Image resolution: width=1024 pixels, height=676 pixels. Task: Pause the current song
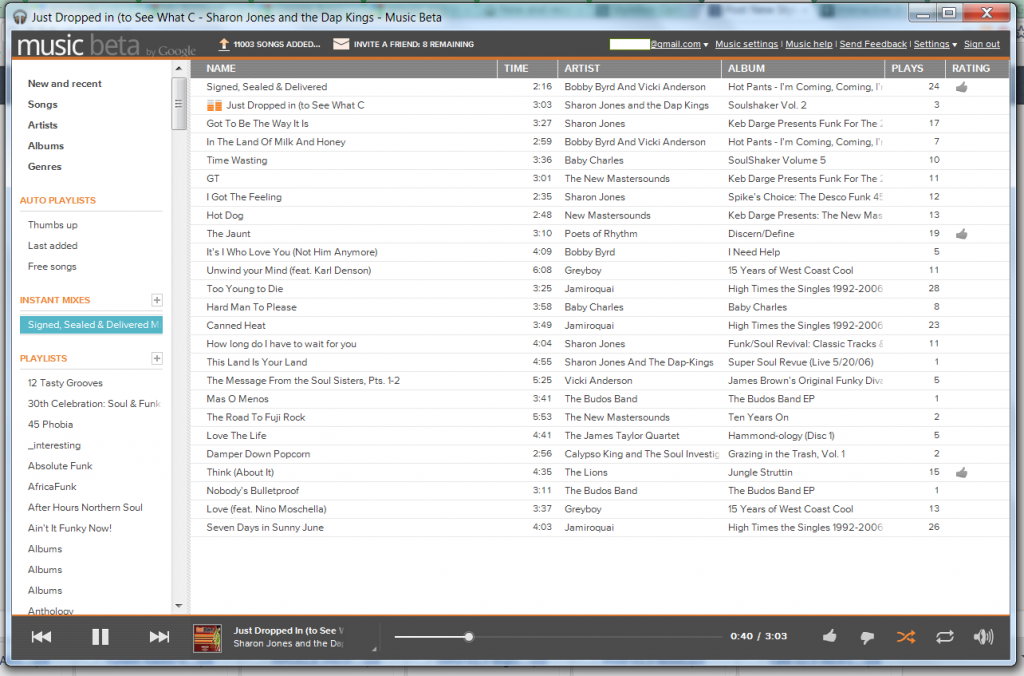click(100, 637)
